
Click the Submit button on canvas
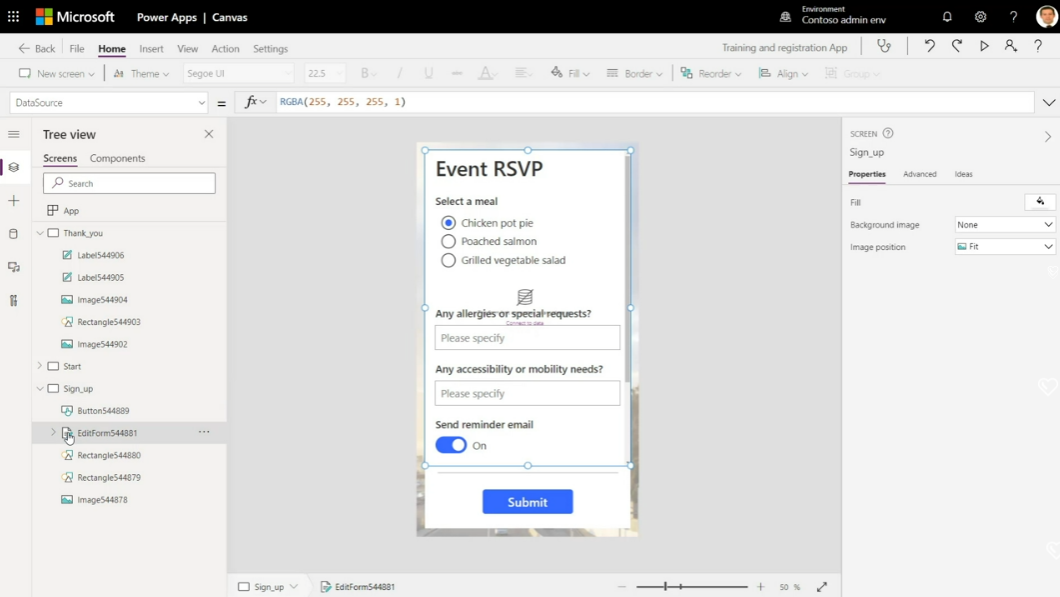[527, 502]
